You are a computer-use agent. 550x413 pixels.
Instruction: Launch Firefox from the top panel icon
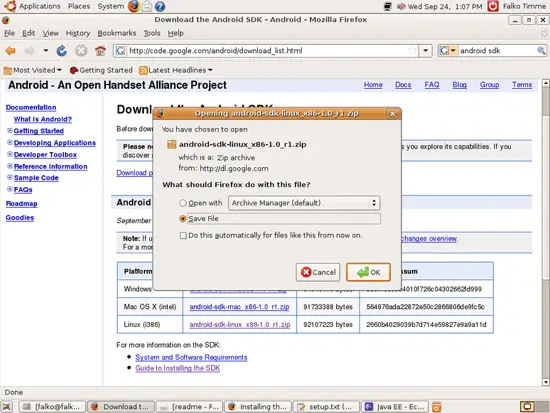(134, 6)
